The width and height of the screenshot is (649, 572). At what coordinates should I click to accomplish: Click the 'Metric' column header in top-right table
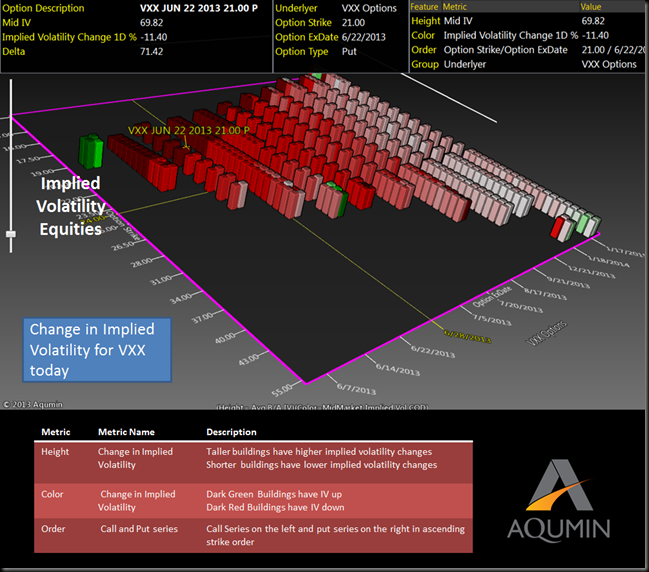click(454, 7)
